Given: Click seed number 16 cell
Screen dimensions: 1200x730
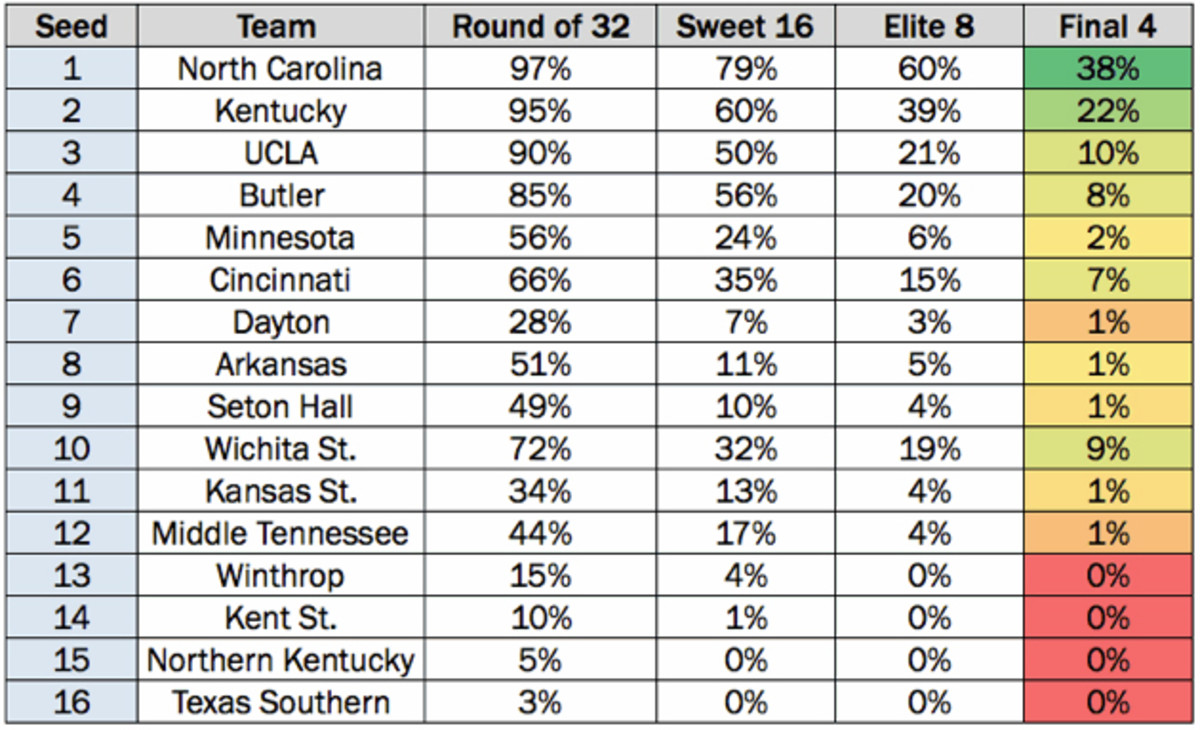Looking at the screenshot, I should (70, 702).
